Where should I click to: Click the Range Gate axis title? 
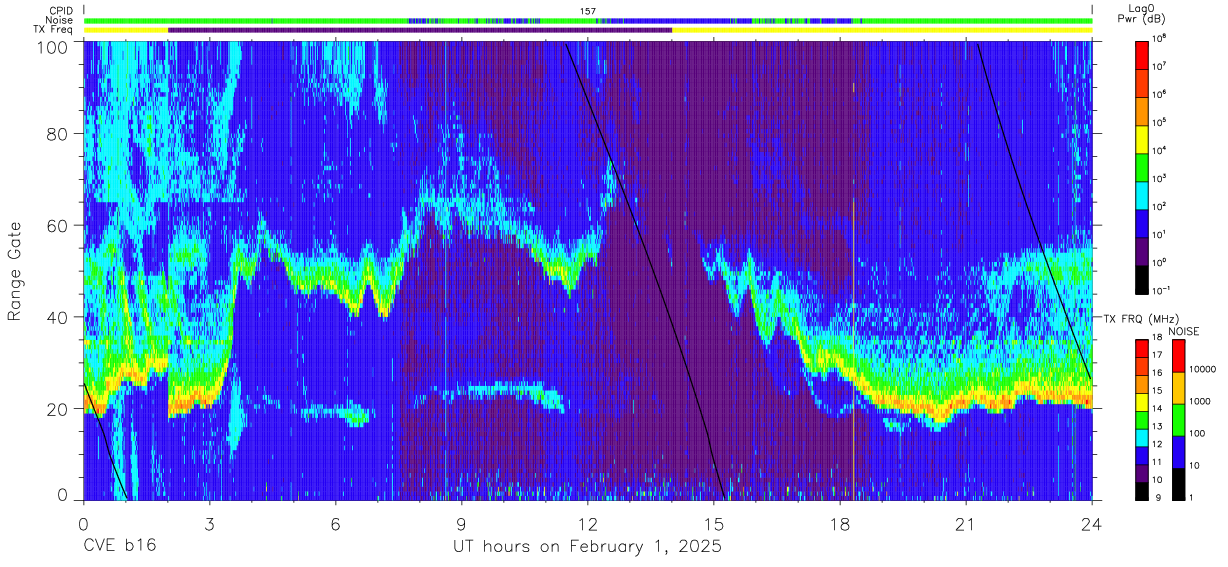(x=16, y=272)
